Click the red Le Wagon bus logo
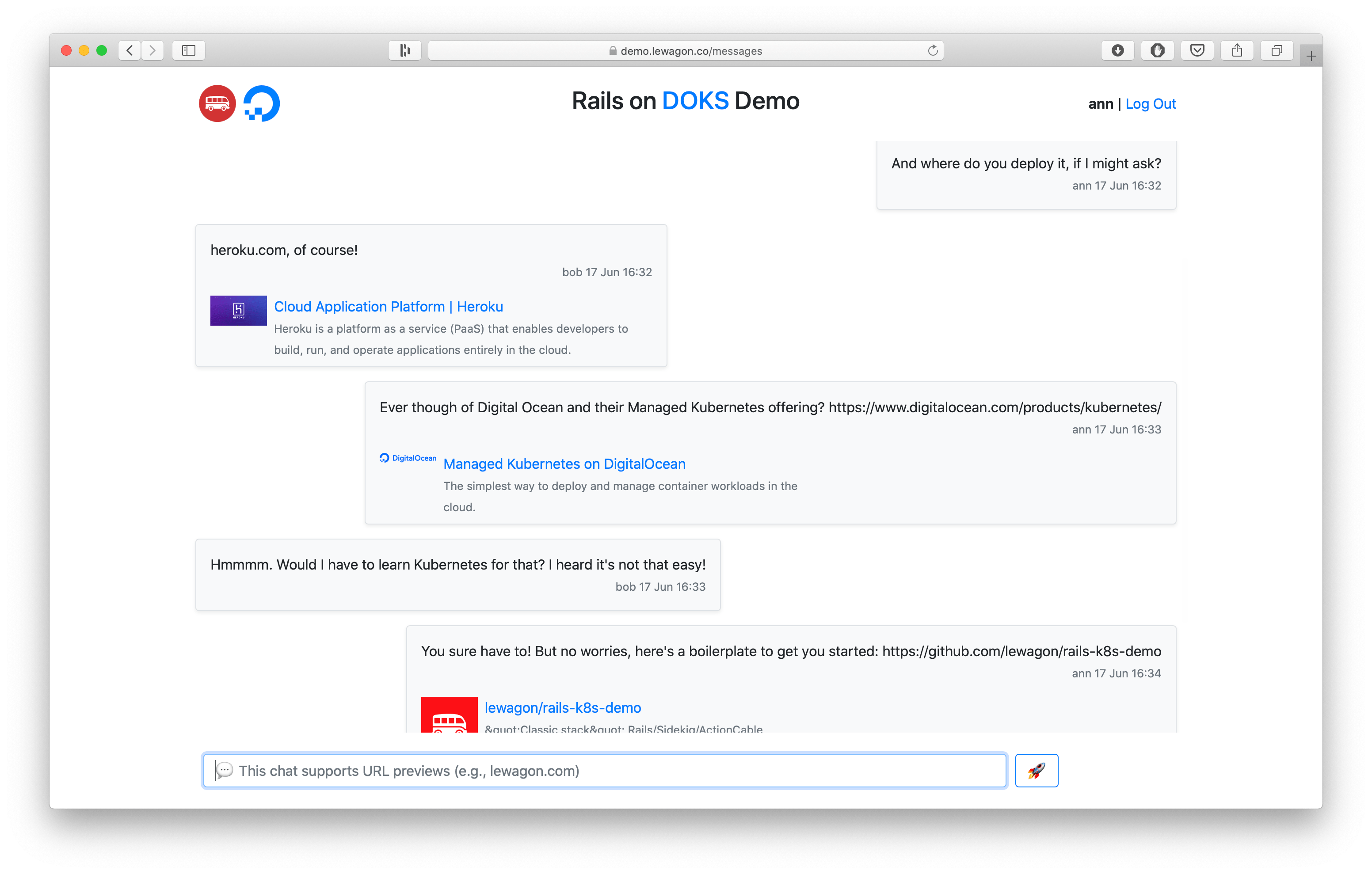This screenshot has height=874, width=1372. (217, 103)
